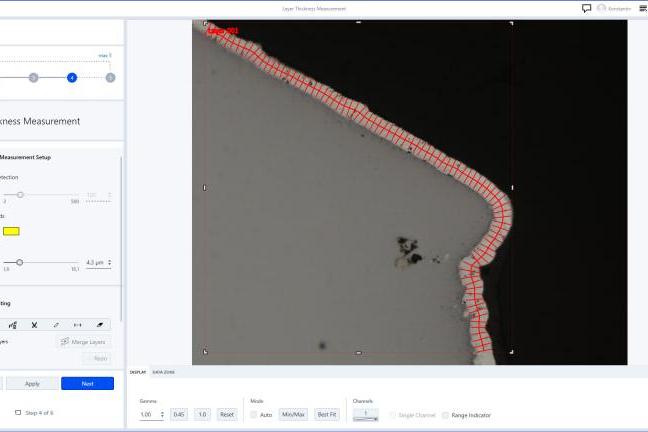This screenshot has width=648, height=432.
Task: Click the yellow layer color swatch
Action: 11,232
